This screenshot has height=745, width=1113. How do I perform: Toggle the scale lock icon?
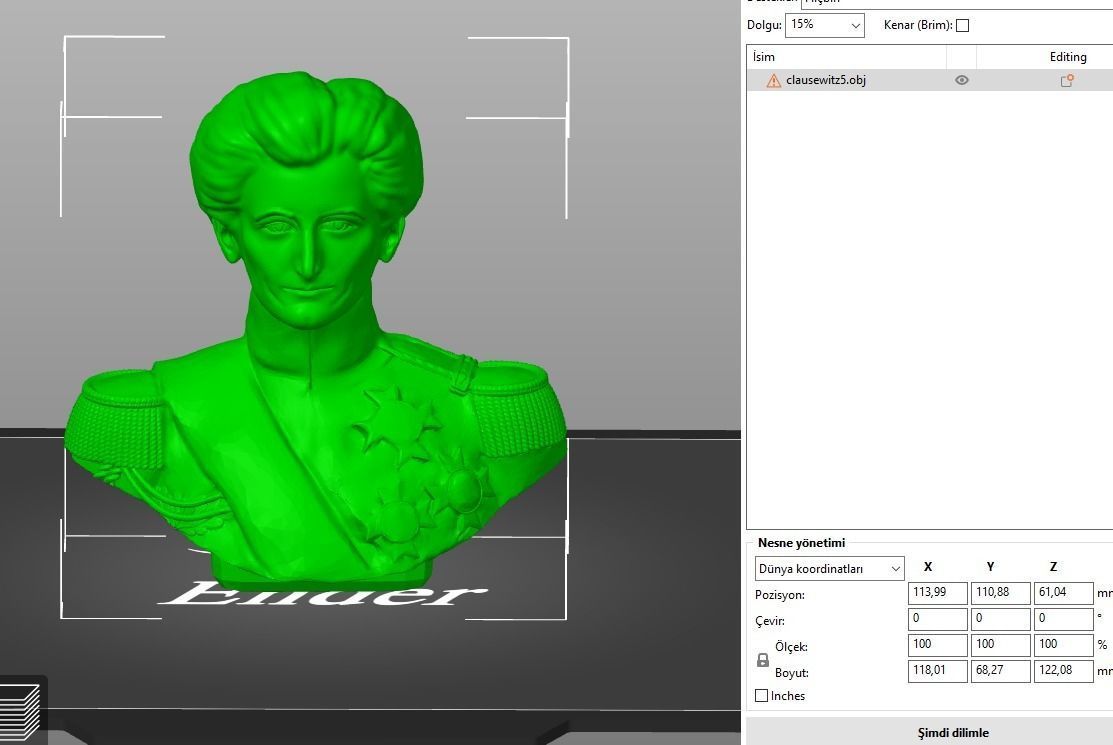[762, 660]
